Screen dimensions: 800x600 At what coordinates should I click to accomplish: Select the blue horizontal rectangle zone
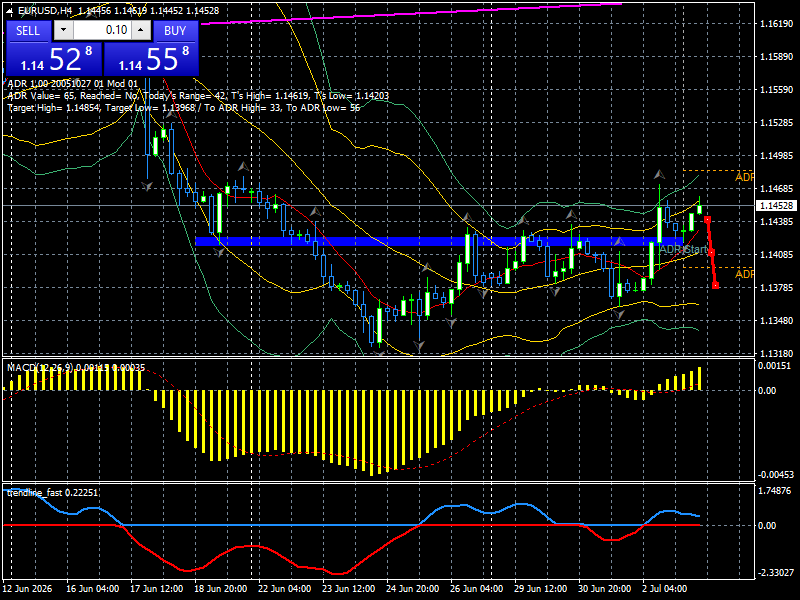[440, 241]
